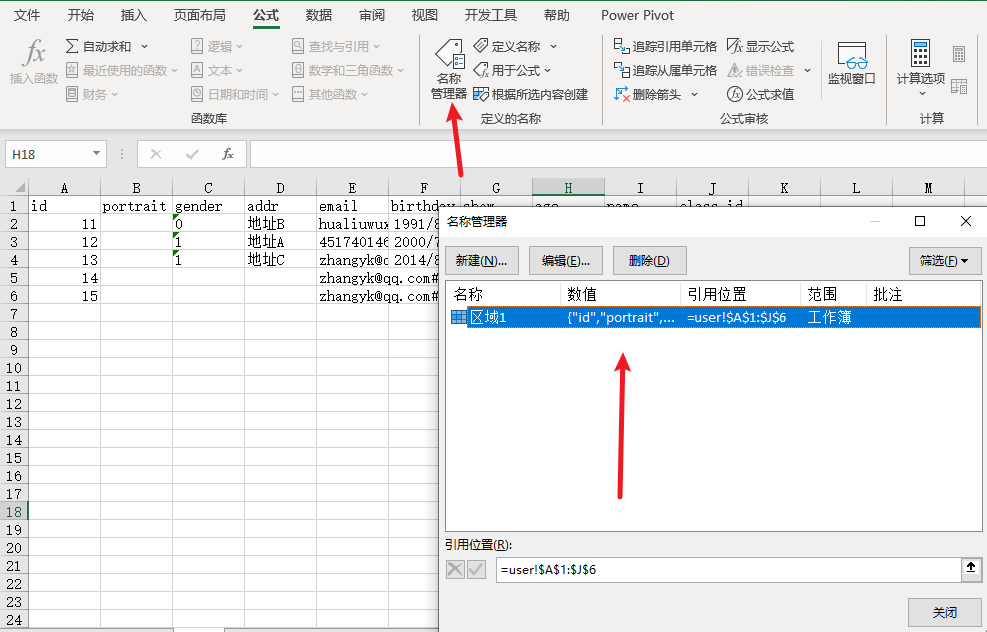987x632 pixels.
Task: Click Edit (编辑) in Name Manager
Action: (x=566, y=261)
